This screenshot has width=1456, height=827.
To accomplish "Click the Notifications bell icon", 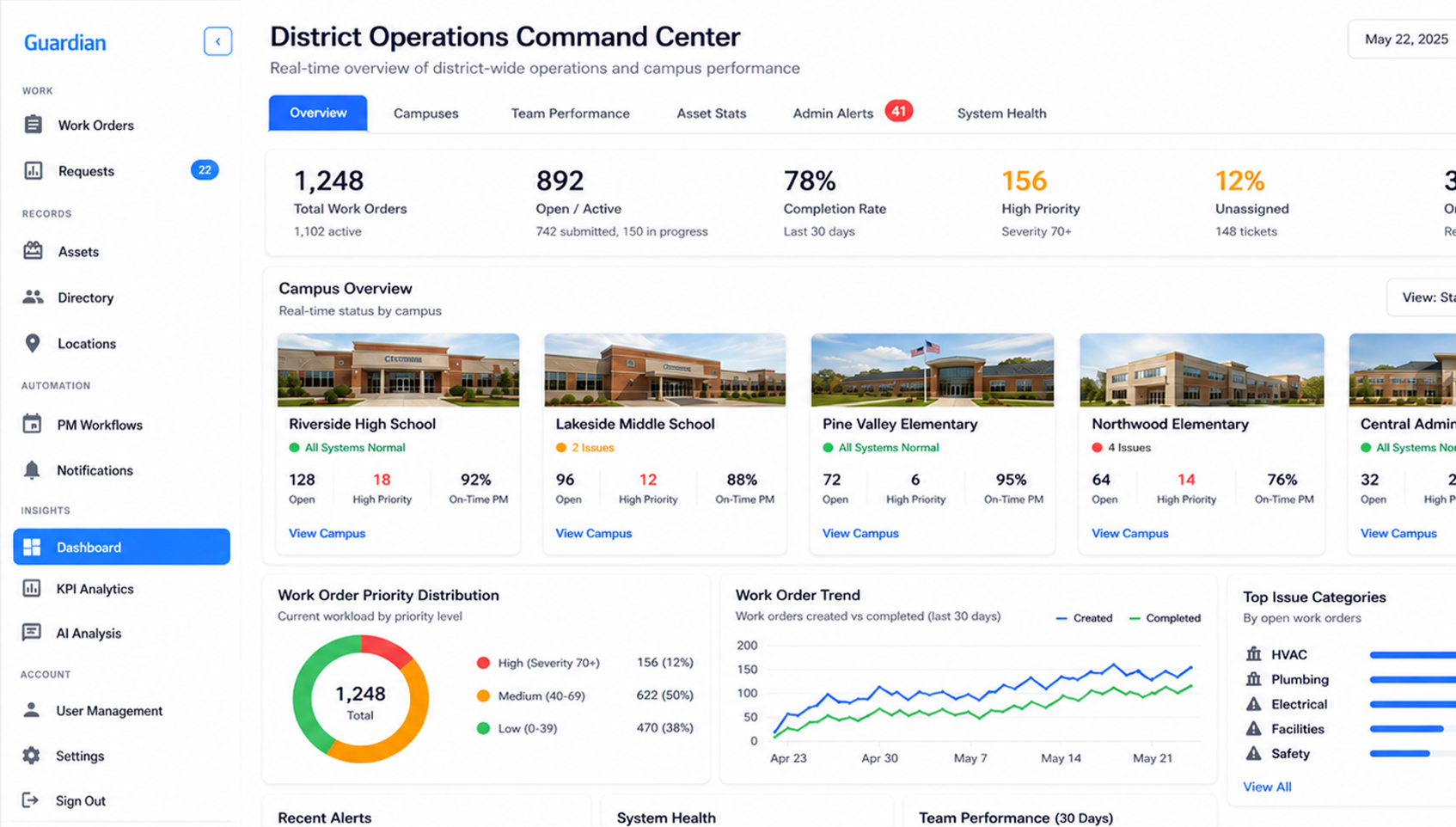I will coord(32,469).
